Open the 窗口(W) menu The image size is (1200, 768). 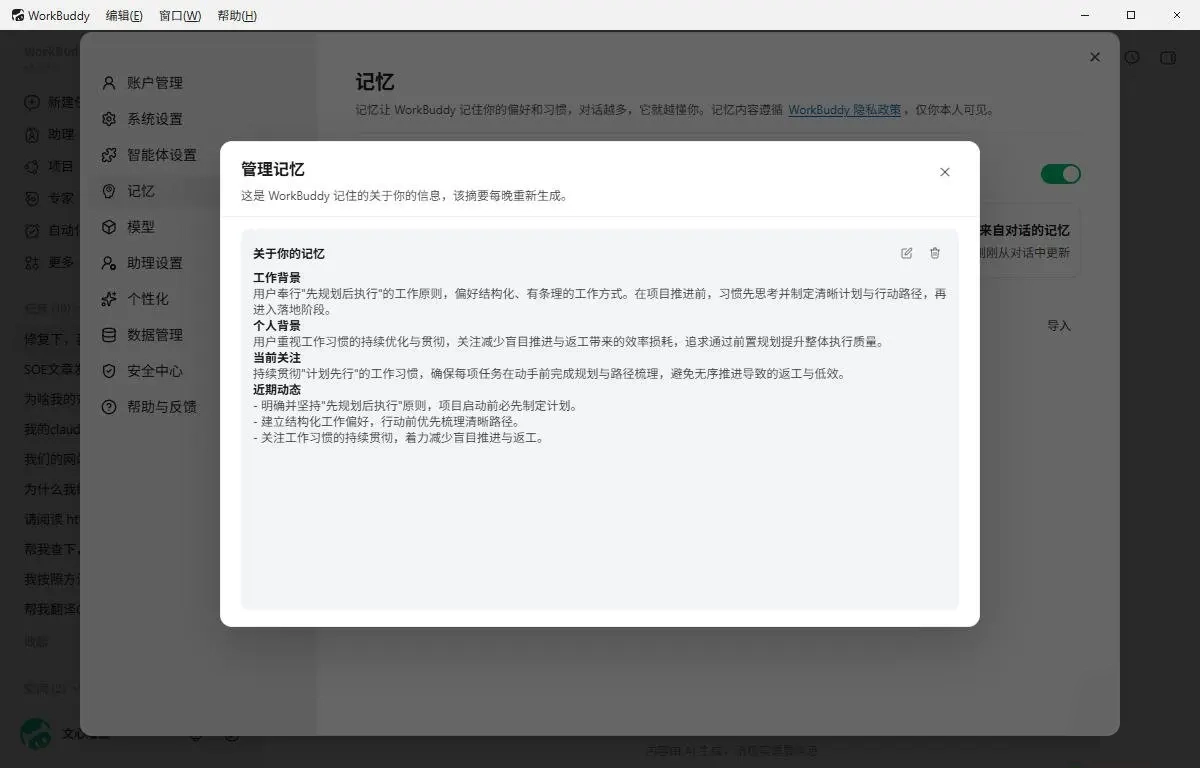[x=180, y=15]
